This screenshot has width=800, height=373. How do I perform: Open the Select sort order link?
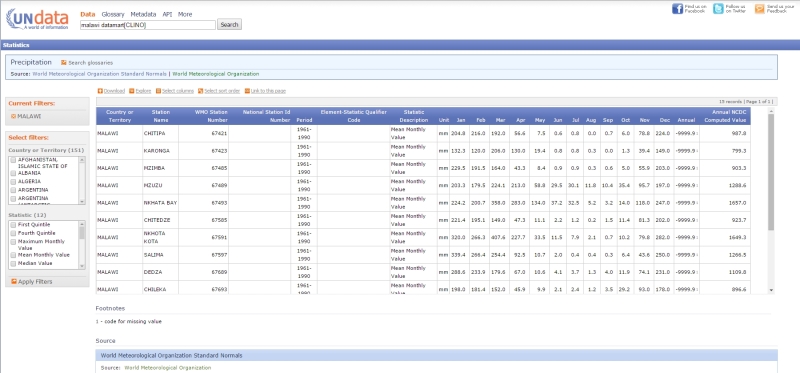tap(222, 91)
